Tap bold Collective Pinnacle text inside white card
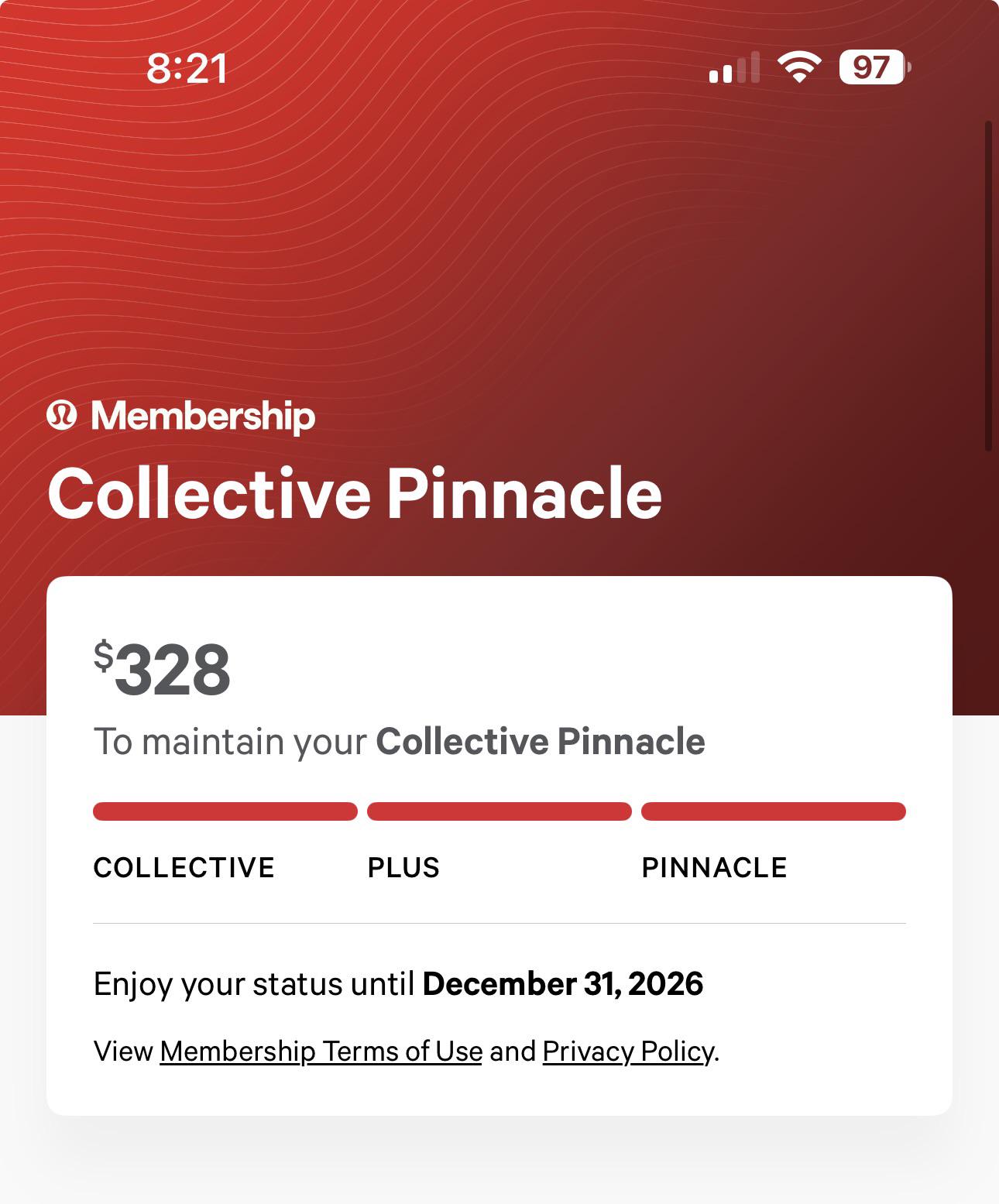999x1204 pixels. (x=541, y=742)
